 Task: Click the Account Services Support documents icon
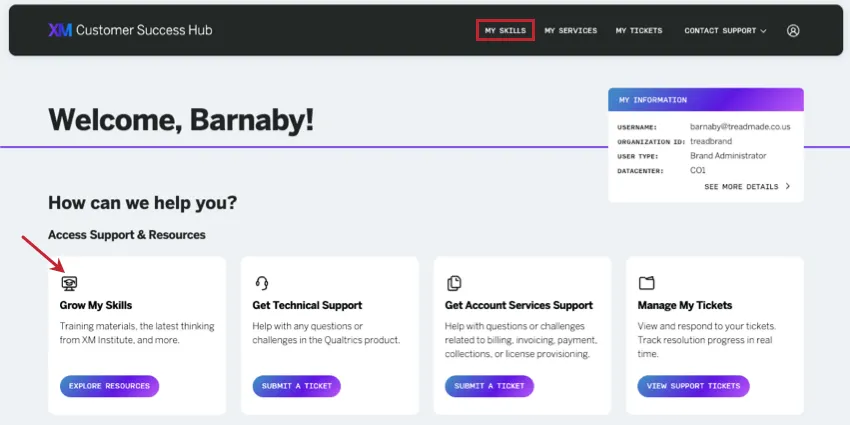click(x=454, y=283)
